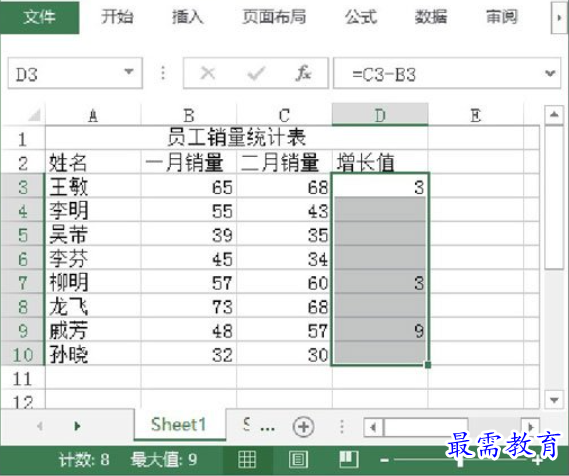Viewport: 569px width, 476px height.
Task: Click the 增长值 header cell
Action: pyautogui.click(x=380, y=162)
